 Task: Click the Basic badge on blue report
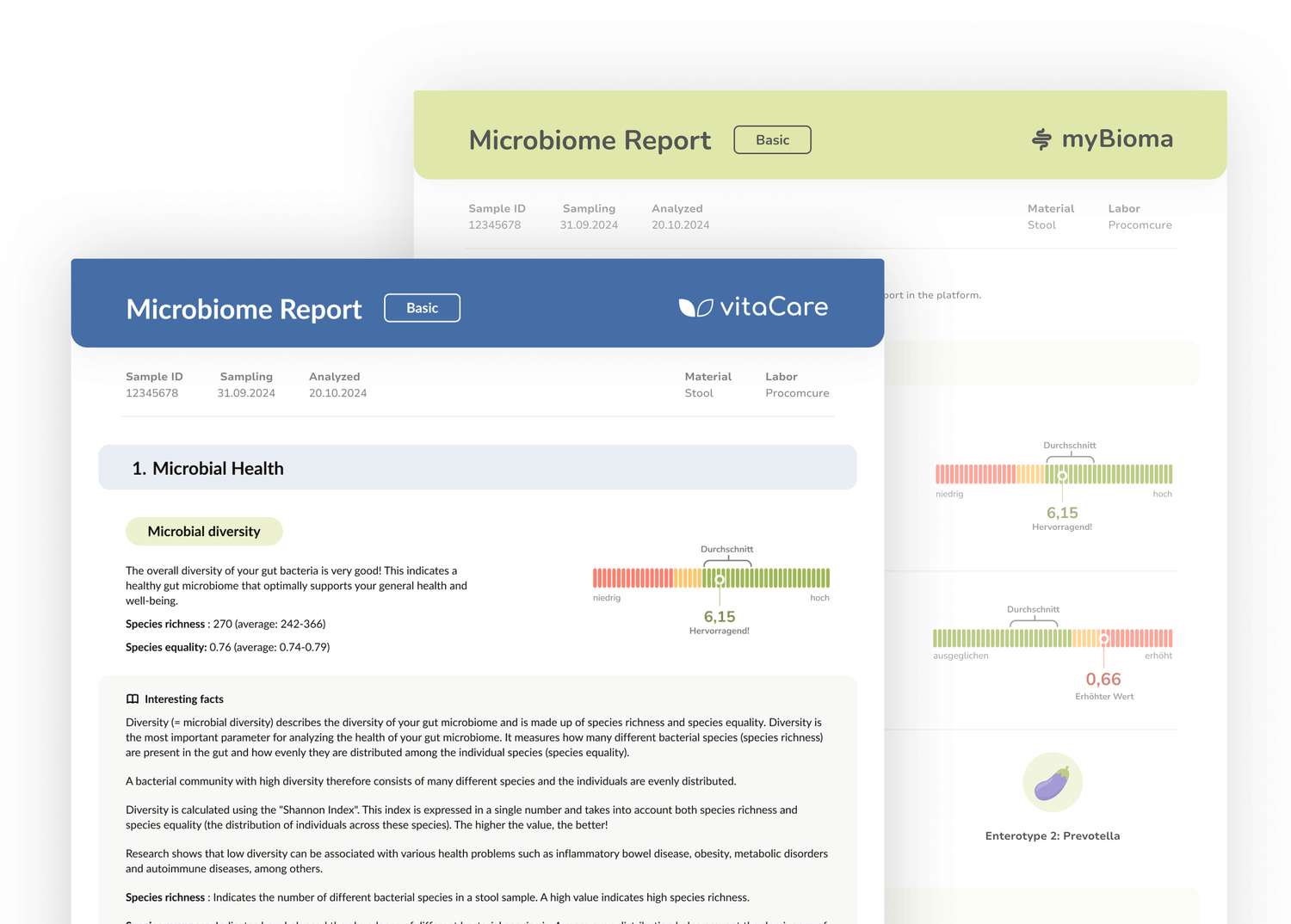422,308
